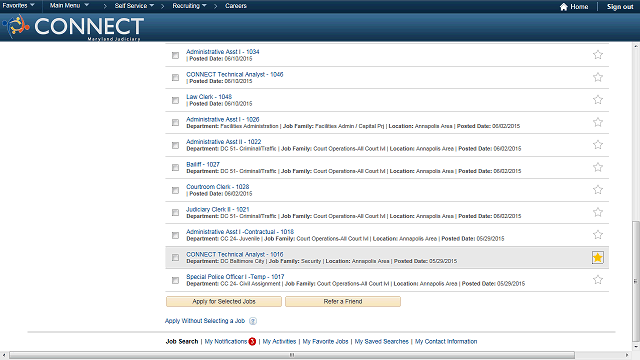640x360 pixels.
Task: Select the Job Search tab
Action: tap(182, 341)
